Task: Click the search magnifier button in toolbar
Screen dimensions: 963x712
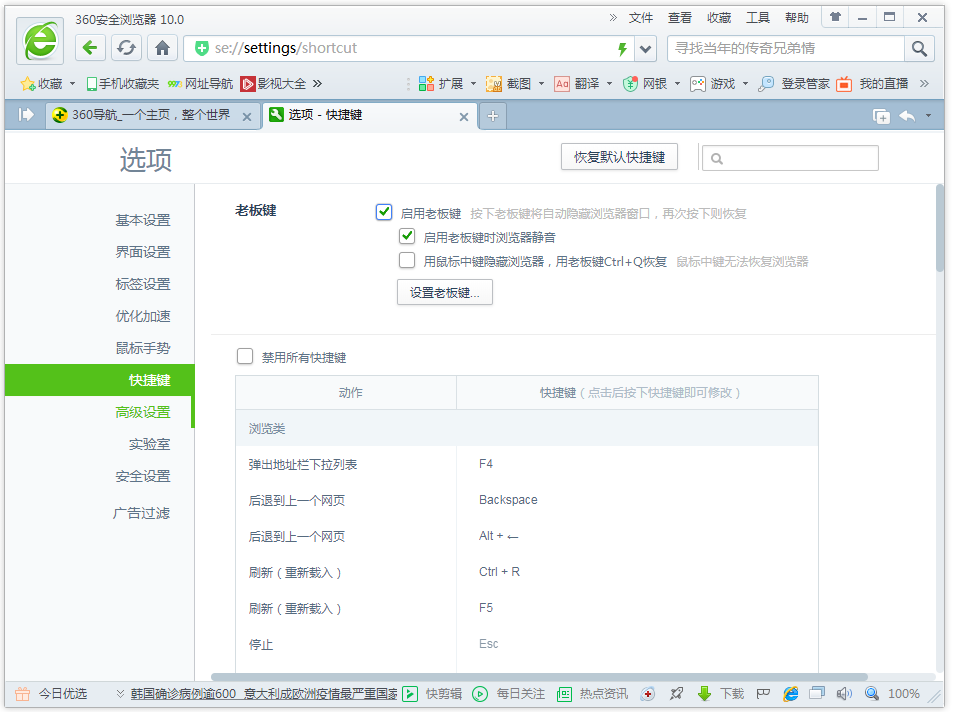Action: pos(918,48)
